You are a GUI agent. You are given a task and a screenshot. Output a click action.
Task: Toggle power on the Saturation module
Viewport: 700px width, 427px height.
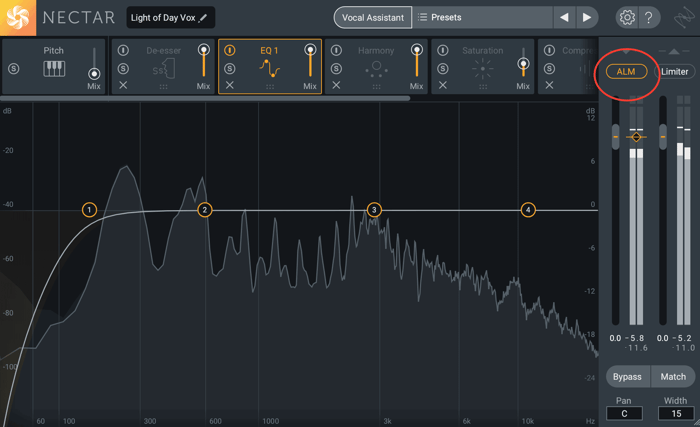[x=442, y=50]
